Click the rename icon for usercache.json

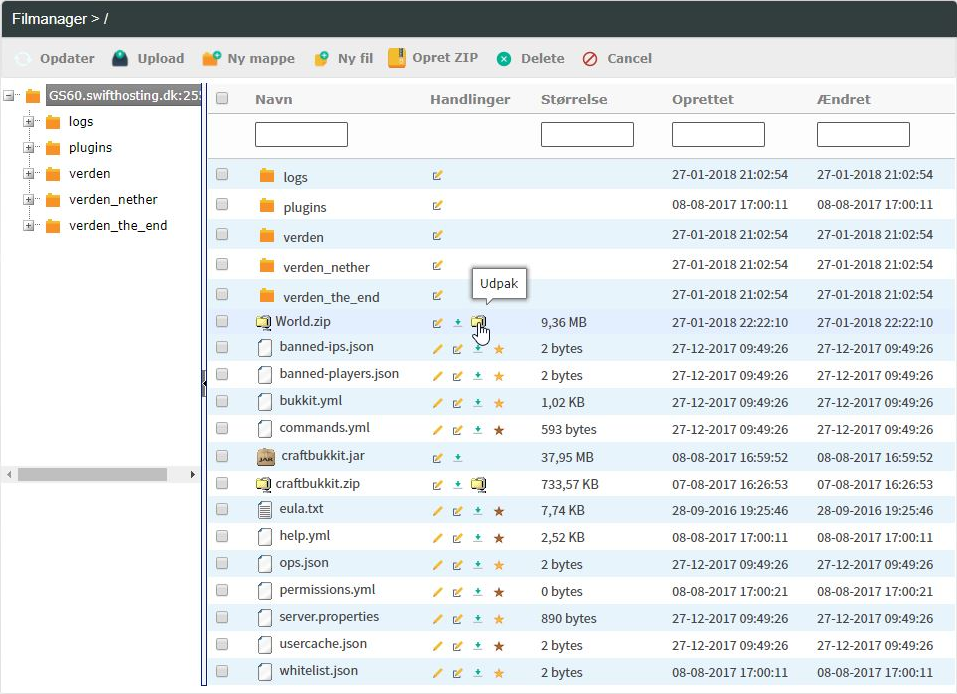coord(458,646)
